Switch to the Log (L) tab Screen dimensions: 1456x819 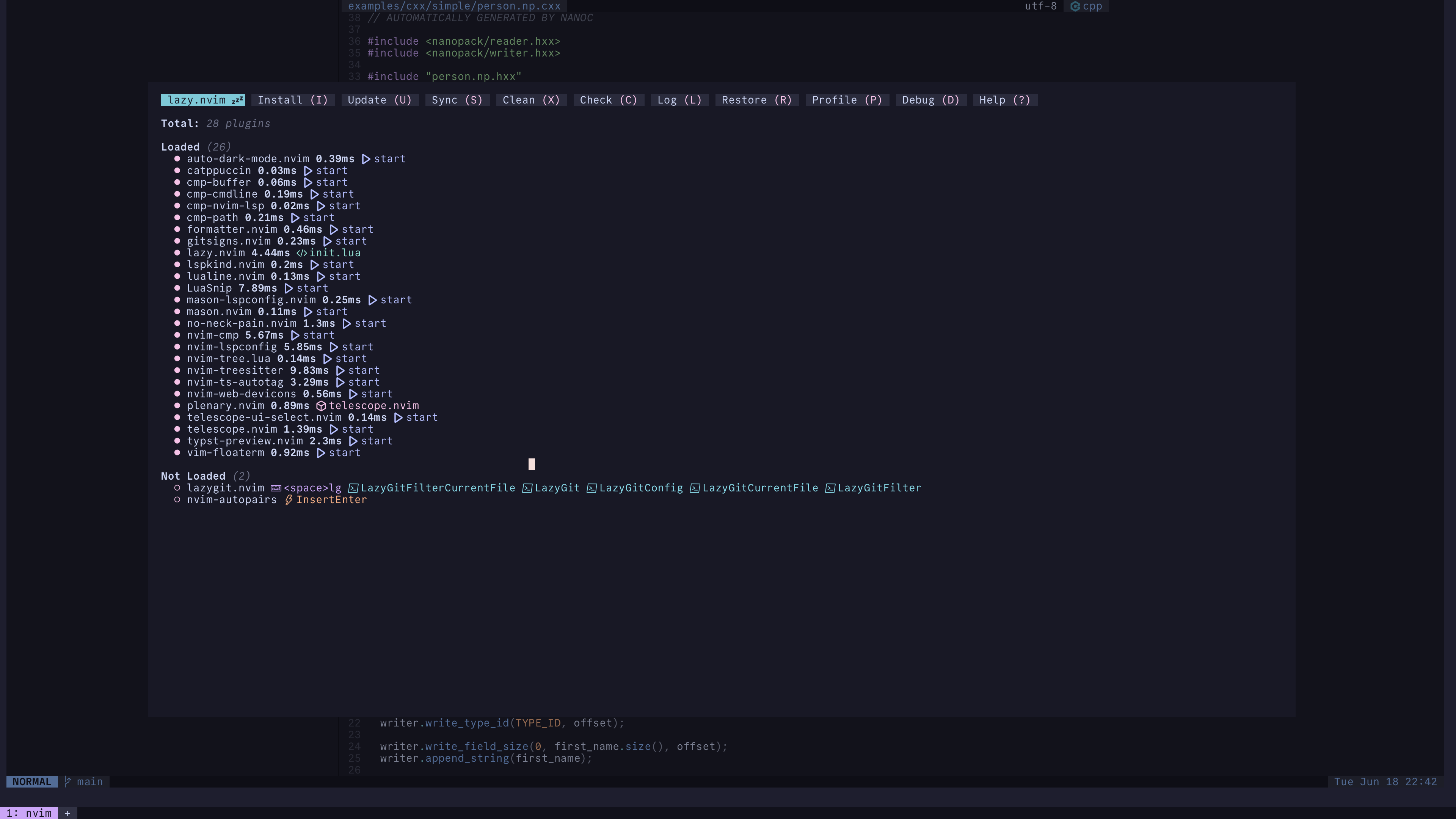coord(679,100)
